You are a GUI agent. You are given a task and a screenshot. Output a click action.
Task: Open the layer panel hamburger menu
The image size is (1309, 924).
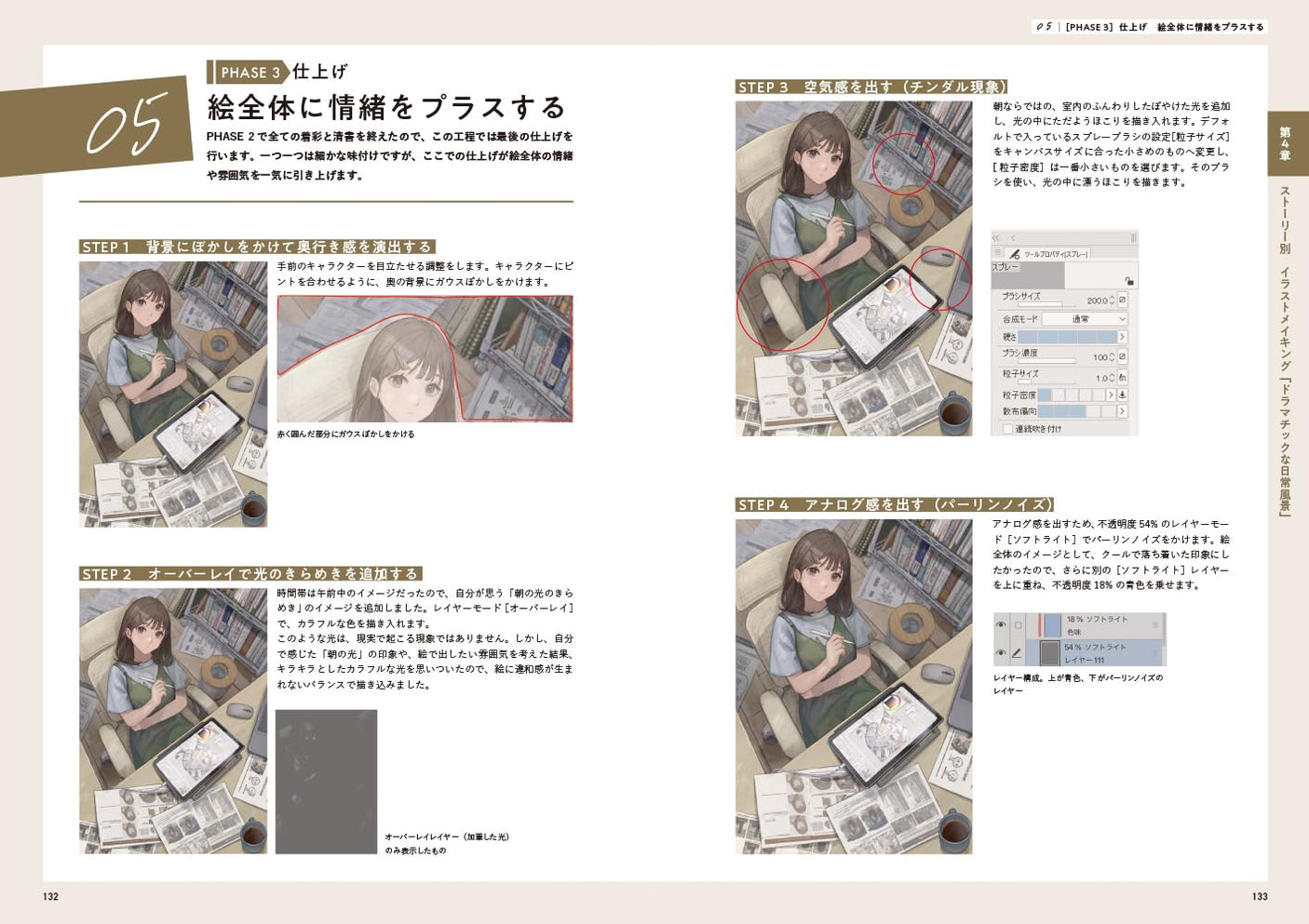(1155, 625)
